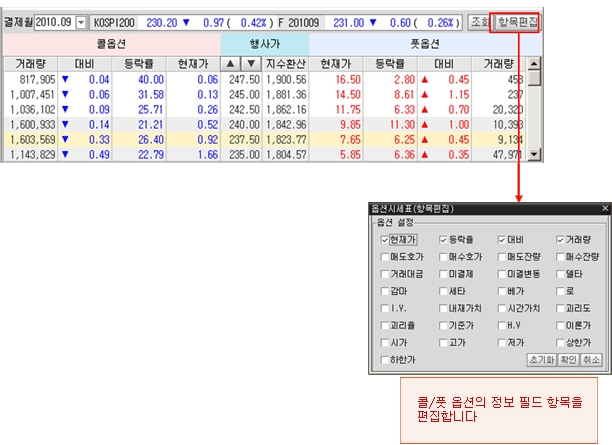The image size is (612, 445).
Task: Turn on the 하한가 checkbox
Action: point(385,359)
